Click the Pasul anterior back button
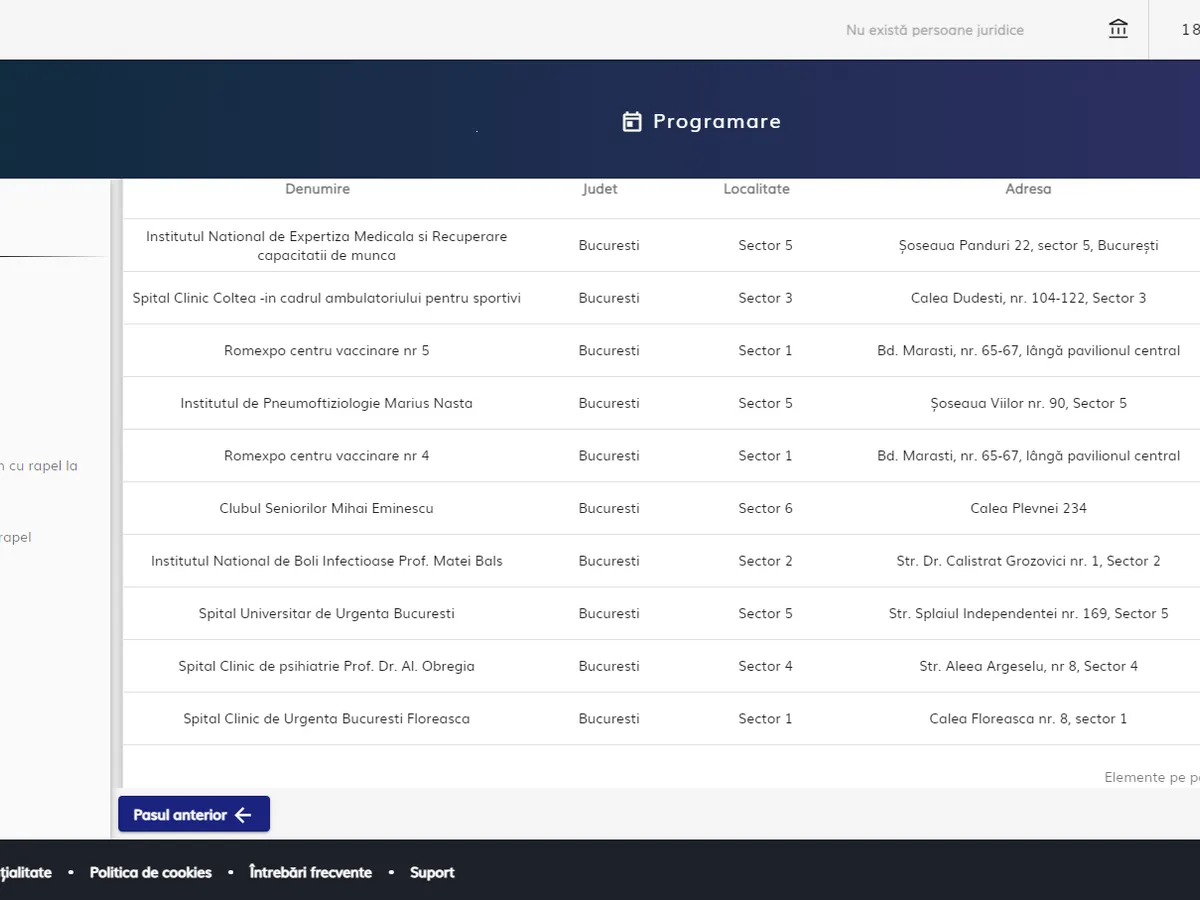 194,814
